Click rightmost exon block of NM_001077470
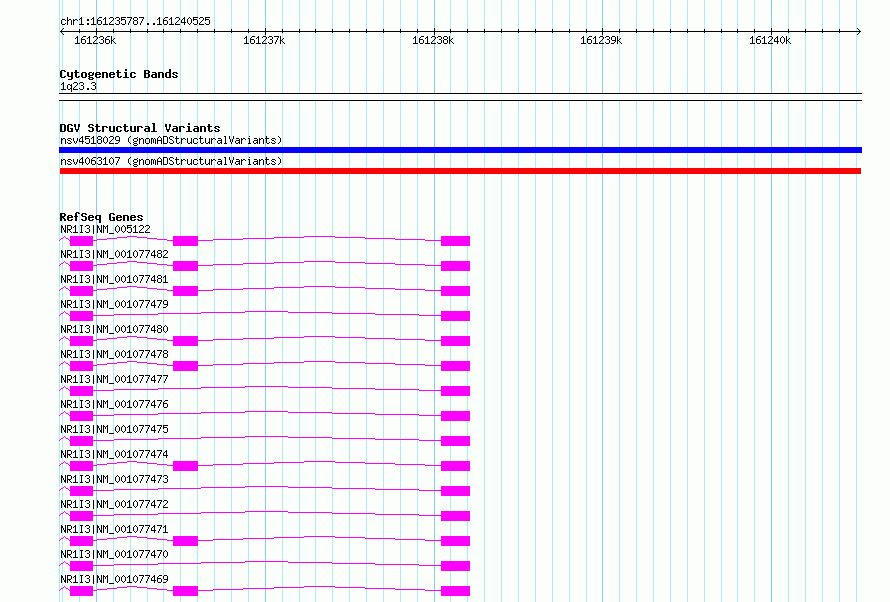This screenshot has width=890, height=602. tap(455, 566)
